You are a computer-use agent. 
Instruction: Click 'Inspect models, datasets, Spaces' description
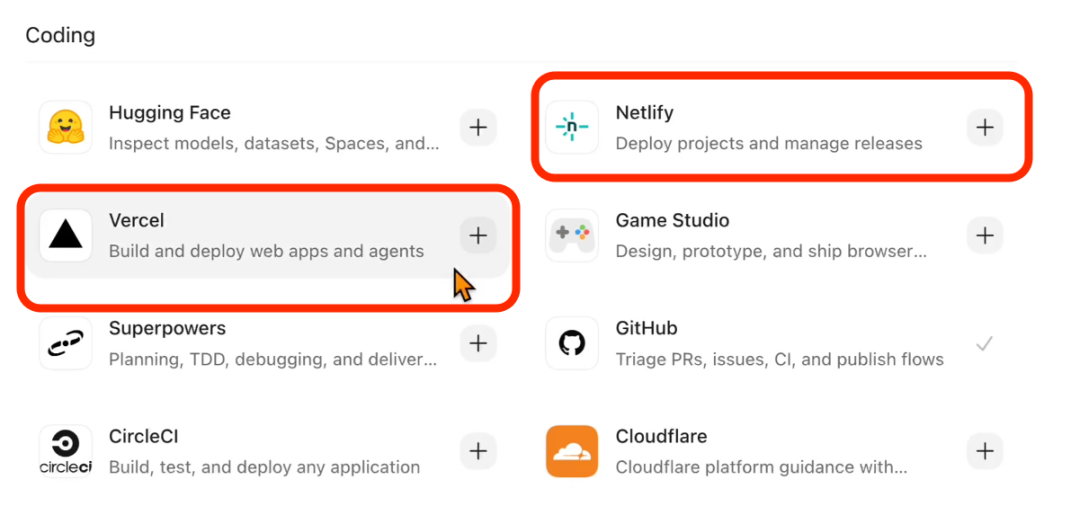click(274, 144)
